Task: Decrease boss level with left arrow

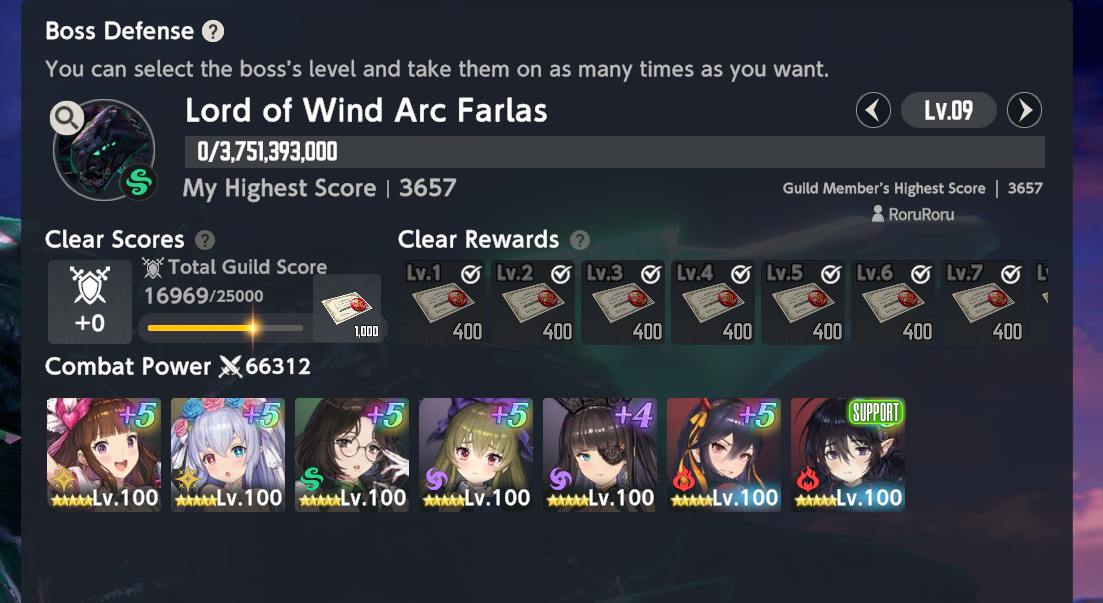Action: point(873,110)
